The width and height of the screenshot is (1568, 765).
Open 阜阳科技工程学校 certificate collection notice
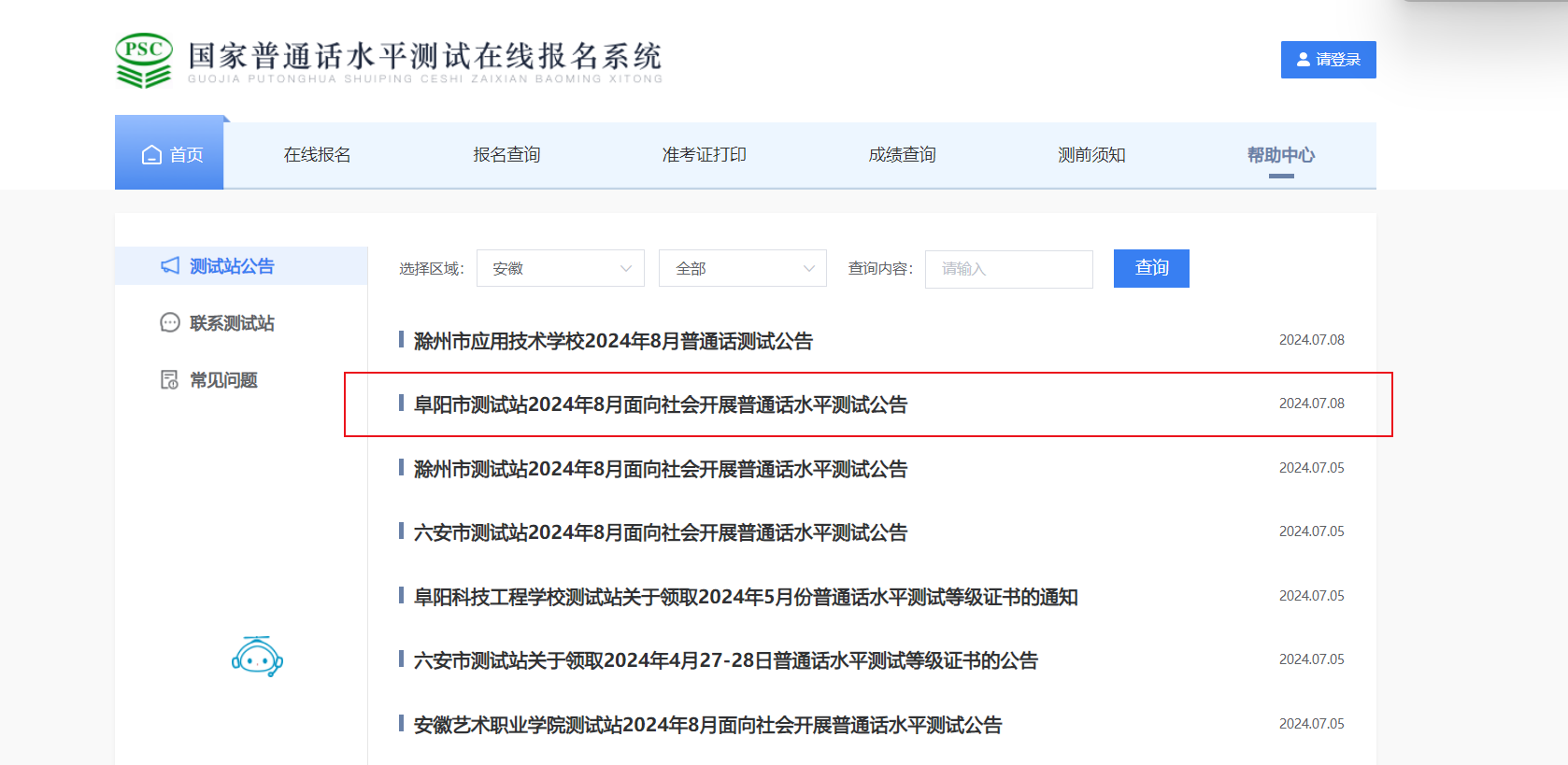pos(746,597)
